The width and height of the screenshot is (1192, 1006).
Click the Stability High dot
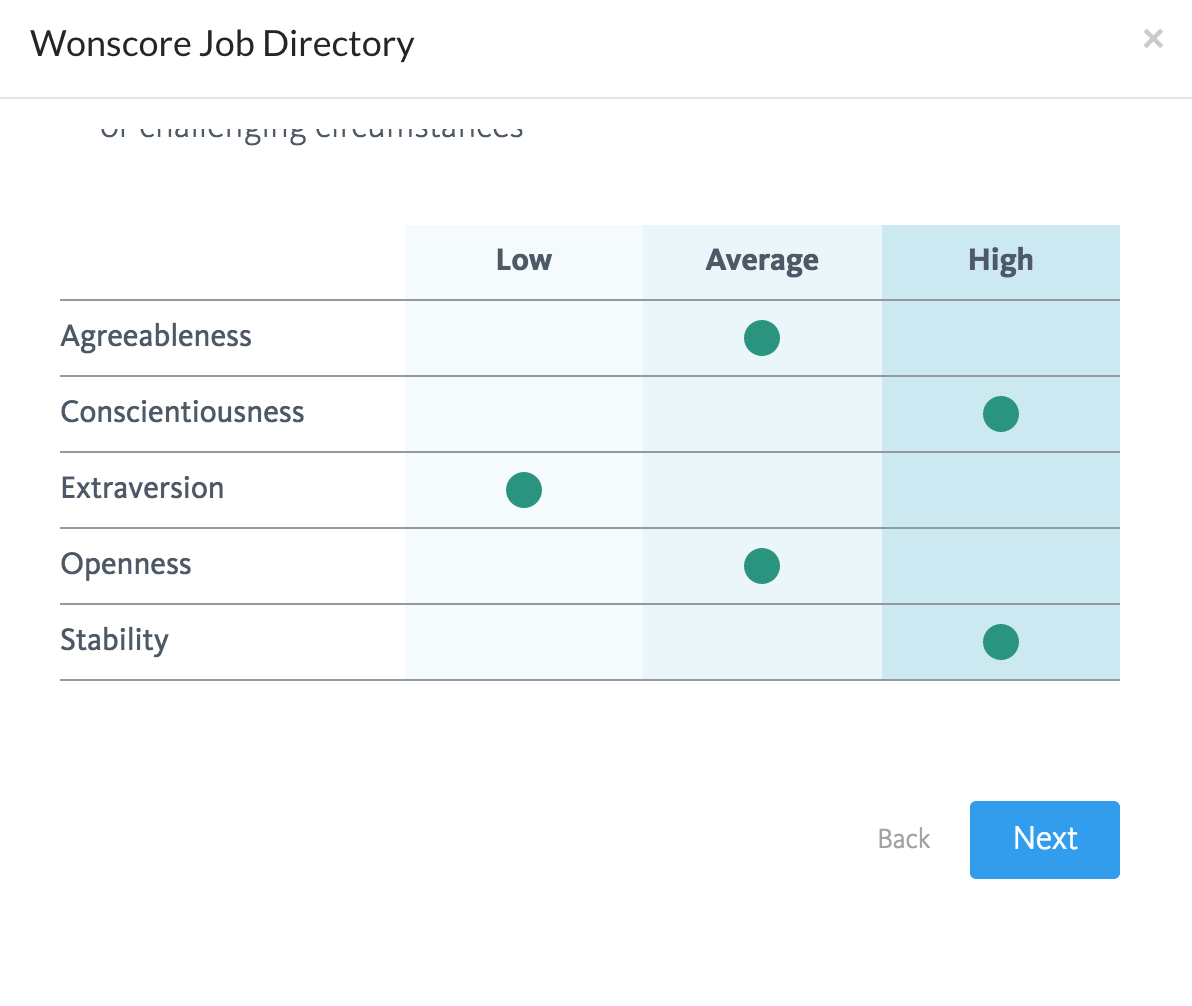[x=1001, y=642]
